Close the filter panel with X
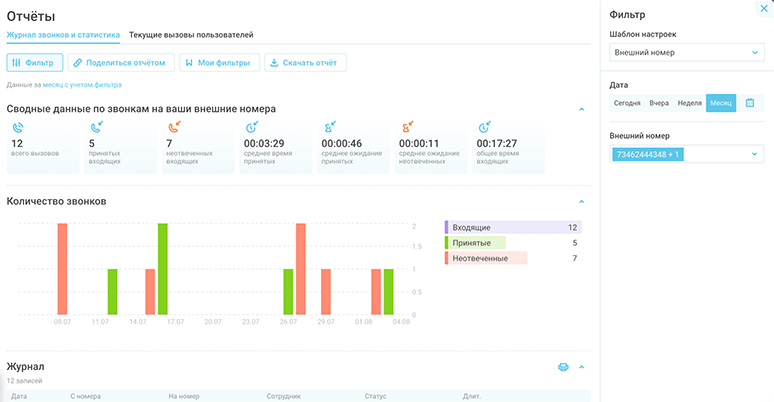774x402 pixels. [x=765, y=8]
